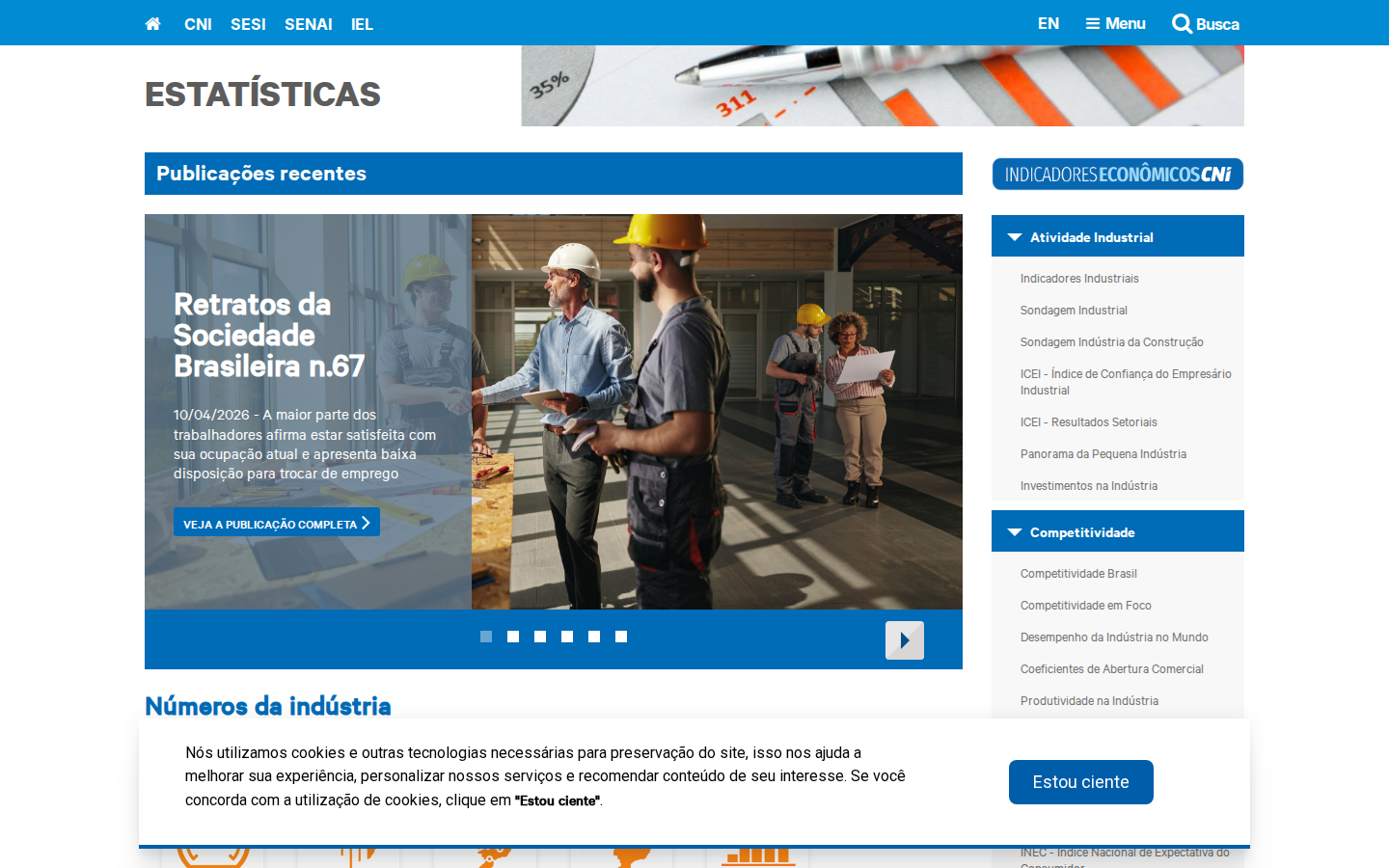Open the IEL top navigation link
This screenshot has width=1389, height=868.
coord(362,24)
